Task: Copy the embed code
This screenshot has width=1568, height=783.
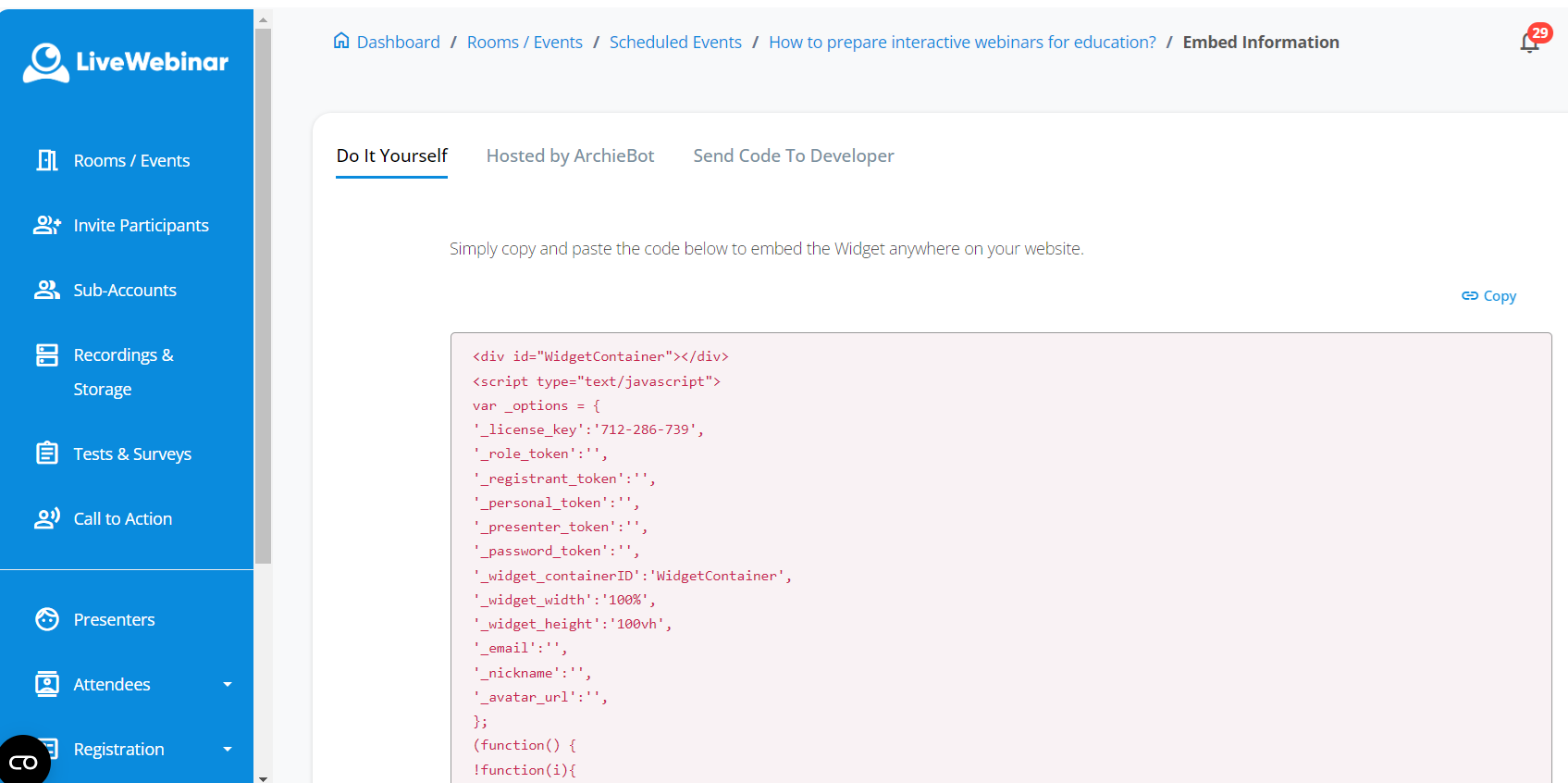Action: tap(1488, 296)
